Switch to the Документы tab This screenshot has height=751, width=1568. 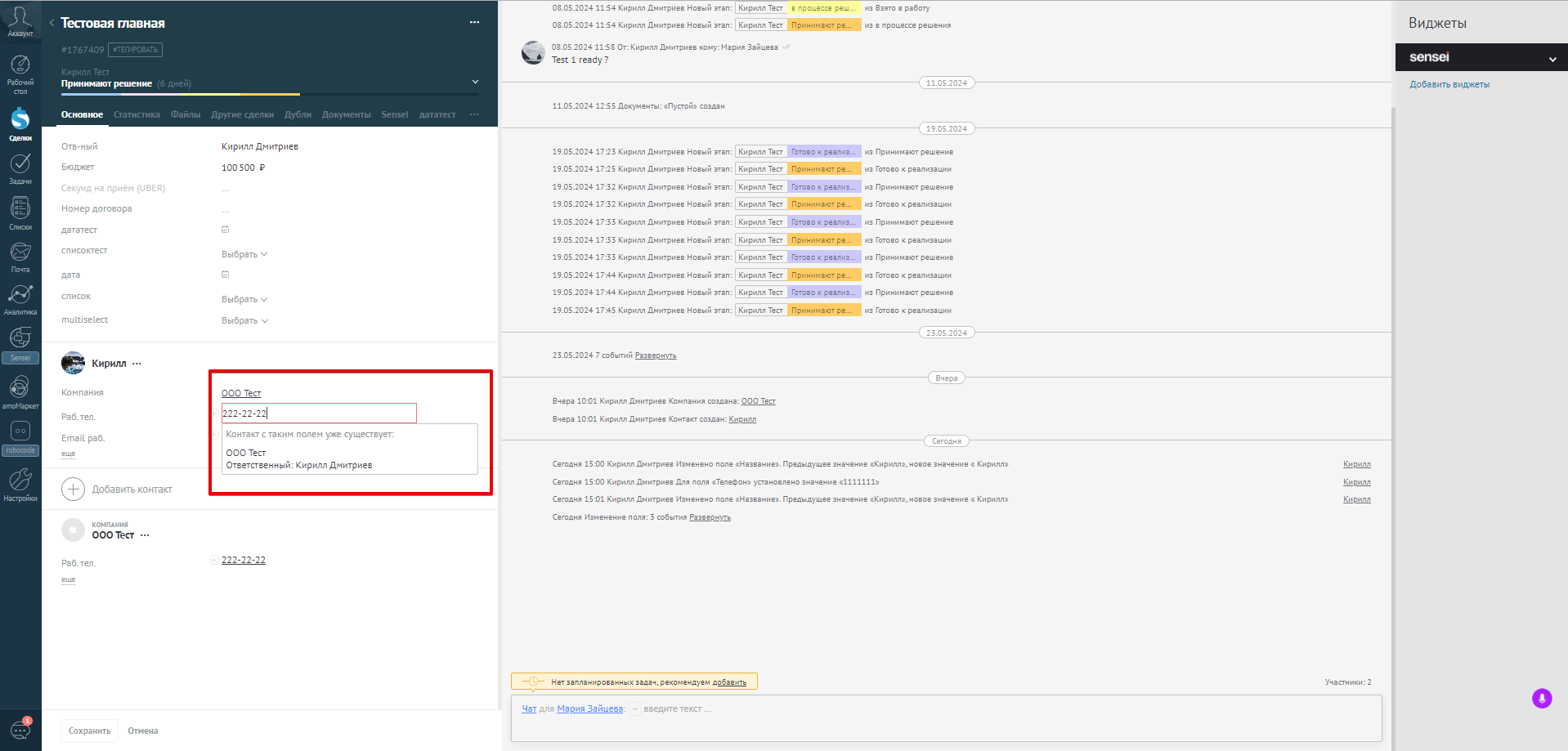point(347,114)
